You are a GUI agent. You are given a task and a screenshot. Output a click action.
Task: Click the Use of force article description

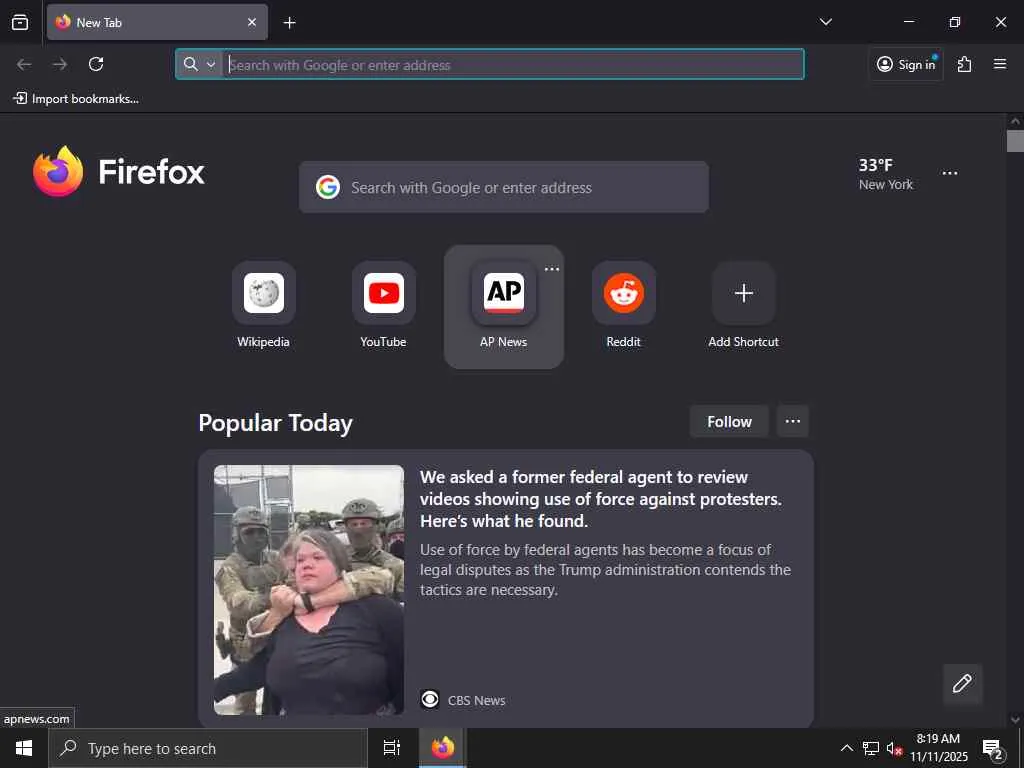(605, 569)
